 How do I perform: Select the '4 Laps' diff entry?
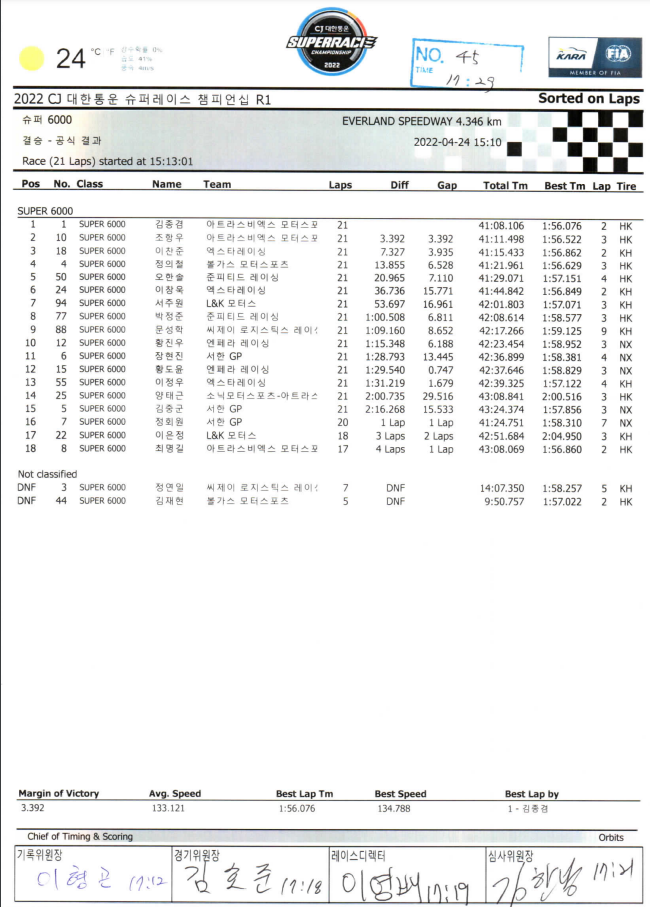[x=390, y=449]
